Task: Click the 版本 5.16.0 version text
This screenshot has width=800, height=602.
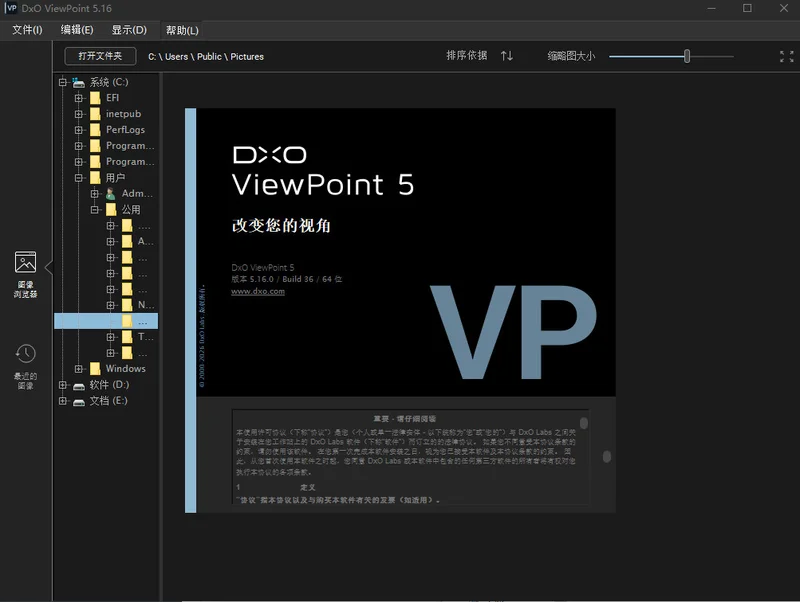Action: (252, 279)
